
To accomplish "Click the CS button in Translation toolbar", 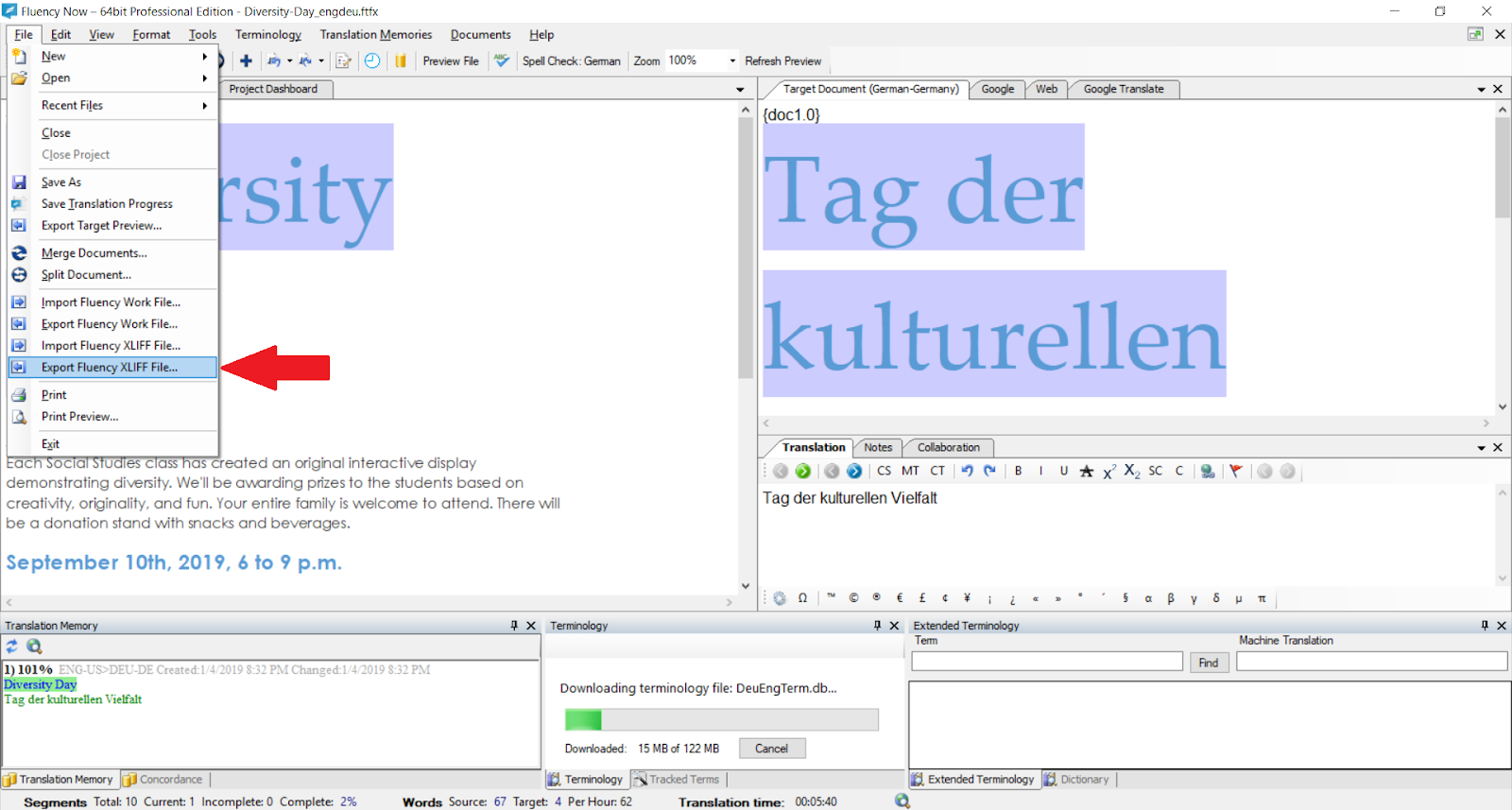I will tap(884, 471).
